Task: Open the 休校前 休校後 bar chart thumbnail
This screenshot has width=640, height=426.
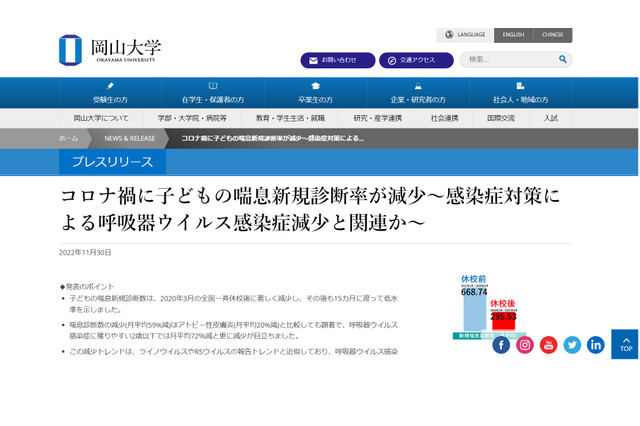Action: [489, 307]
